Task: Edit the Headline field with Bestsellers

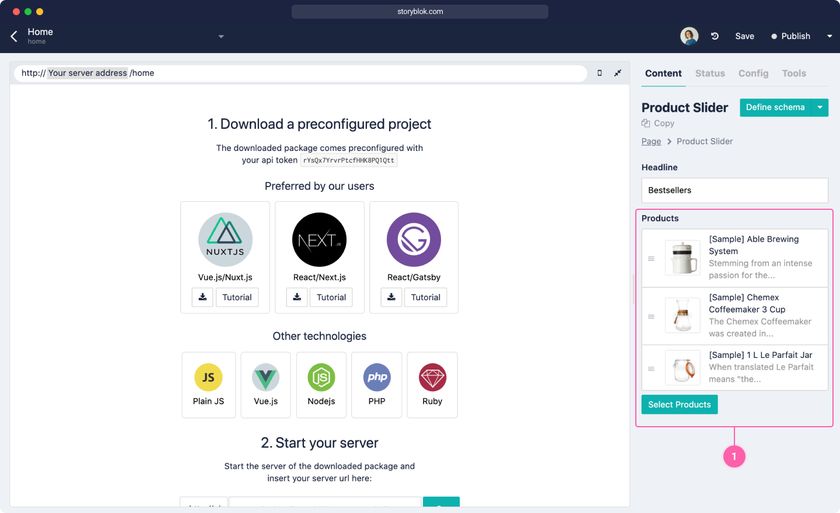Action: [734, 190]
